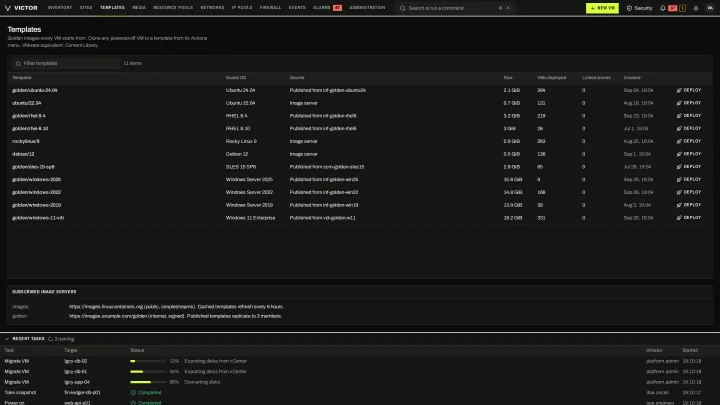Collapse the Recent Tasks panel

7,339
